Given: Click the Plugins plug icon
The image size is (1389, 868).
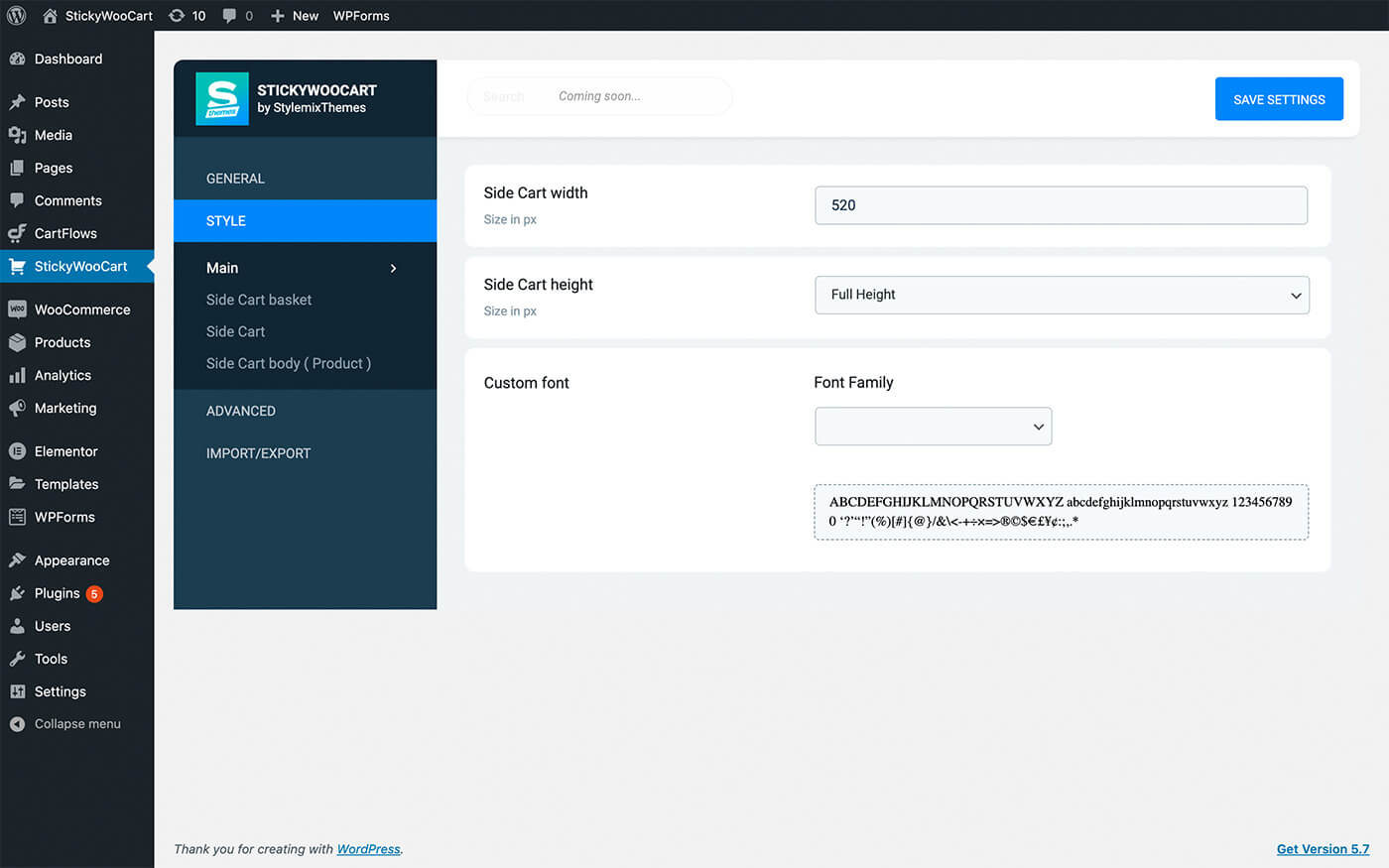Looking at the screenshot, I should coord(17,593).
